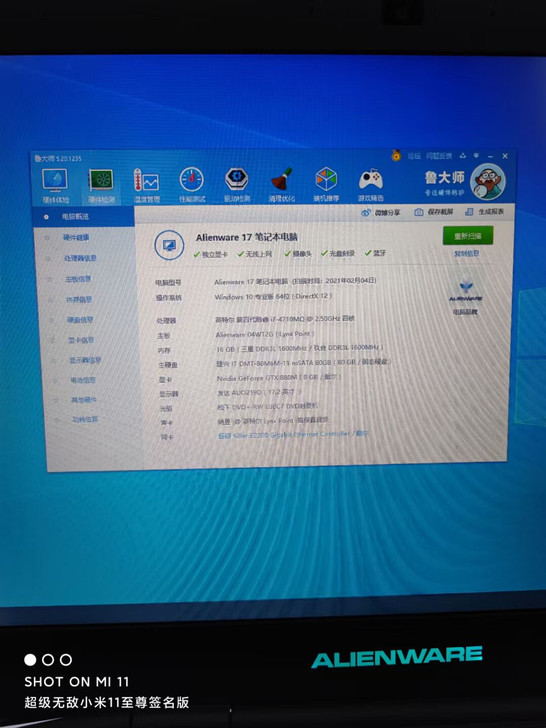Click the Weibo icon beside 微博分享

366,213
